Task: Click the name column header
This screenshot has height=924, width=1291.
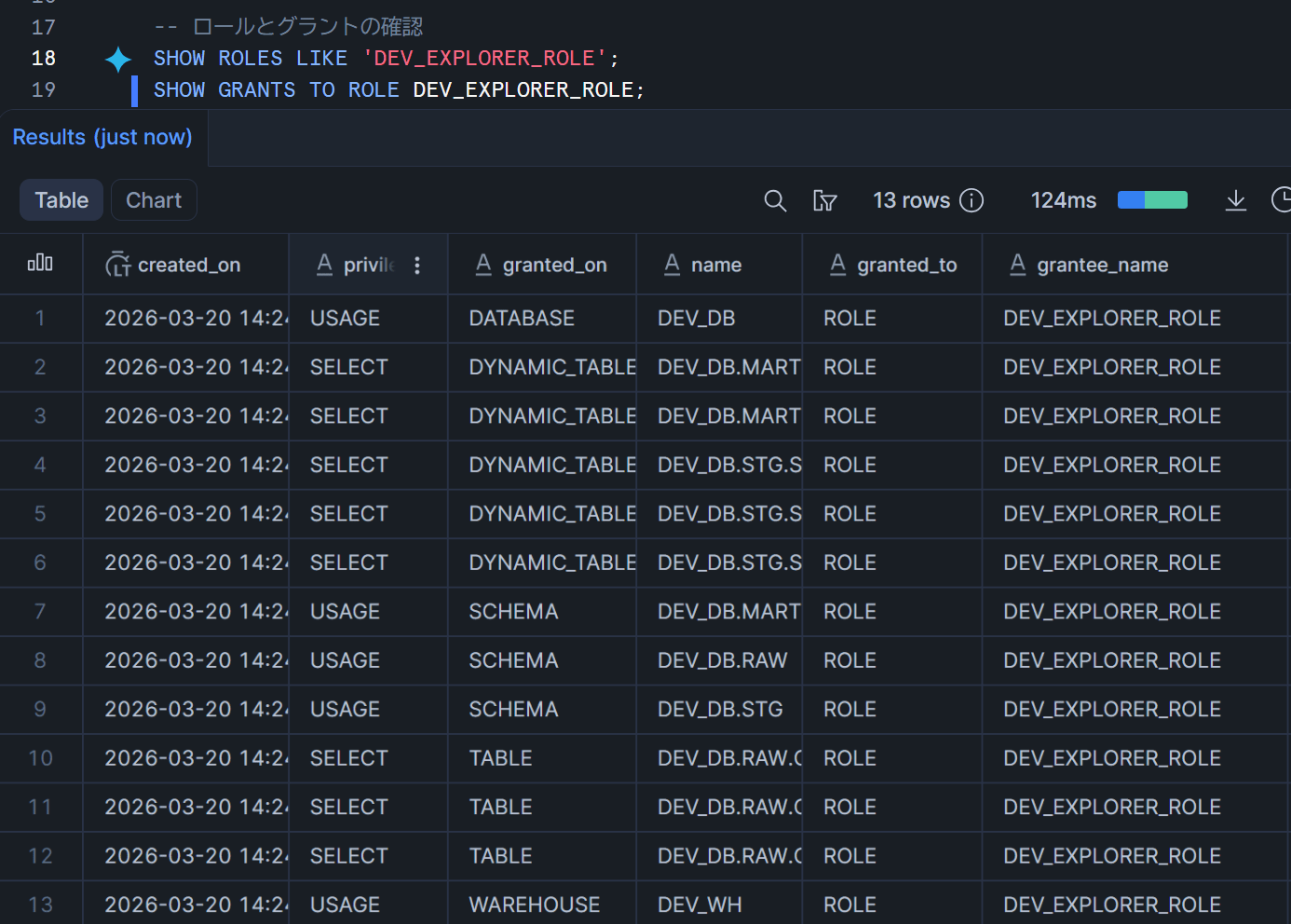Action: coord(715,265)
